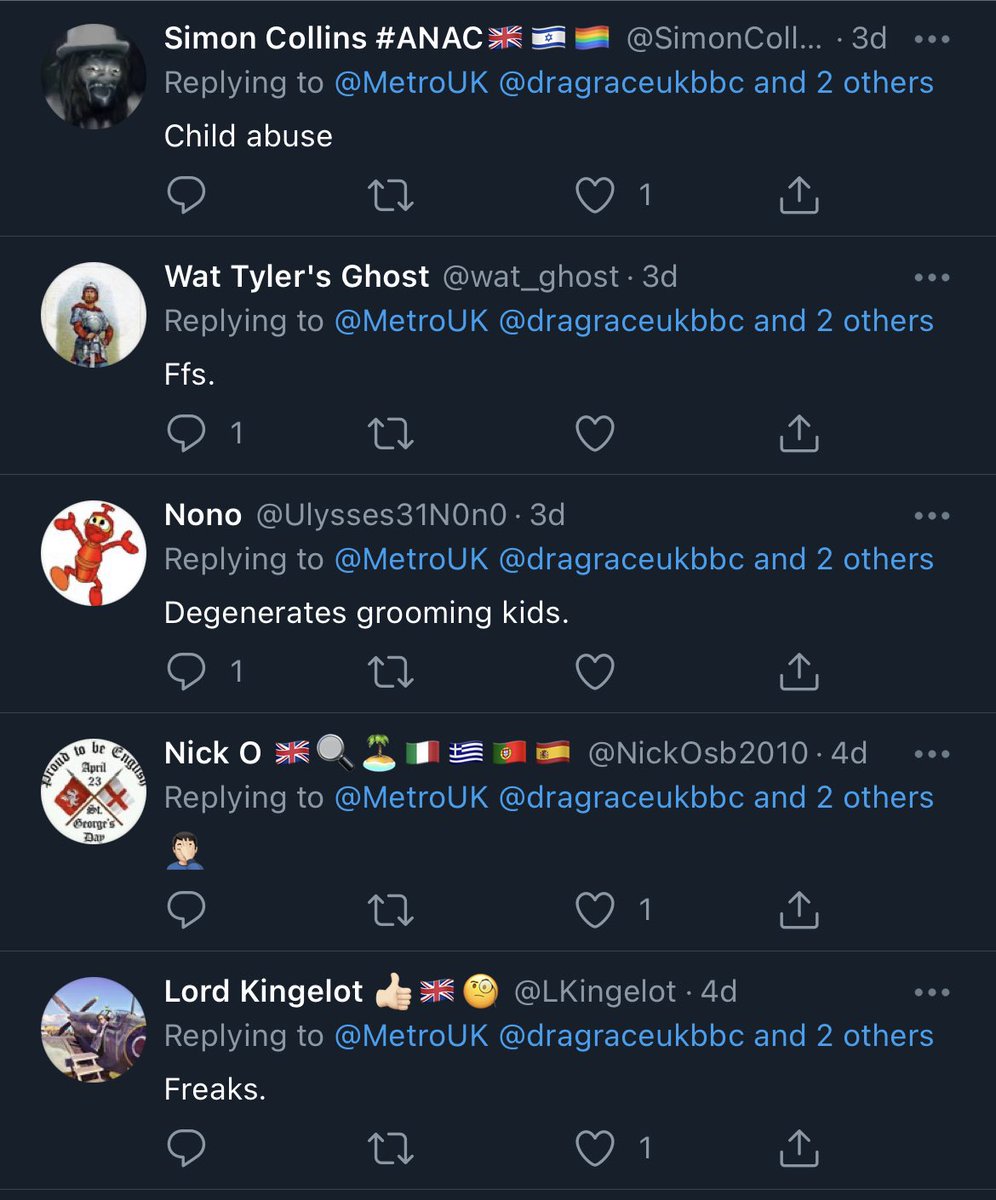The width and height of the screenshot is (996, 1200).
Task: Open more options for Simon Collins' tweet
Action: 932,40
